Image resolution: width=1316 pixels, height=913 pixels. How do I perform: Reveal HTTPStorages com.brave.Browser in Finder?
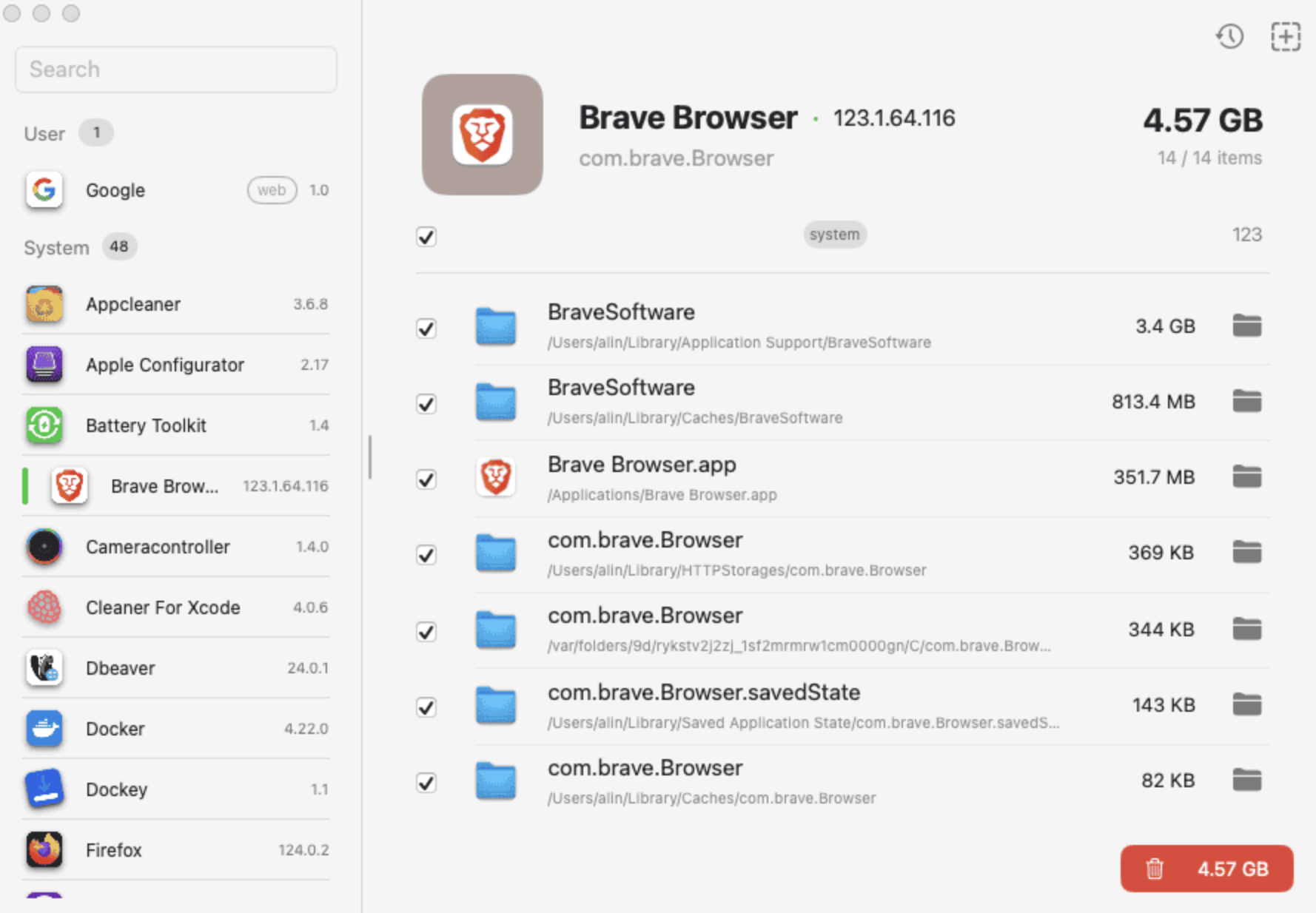click(1247, 552)
